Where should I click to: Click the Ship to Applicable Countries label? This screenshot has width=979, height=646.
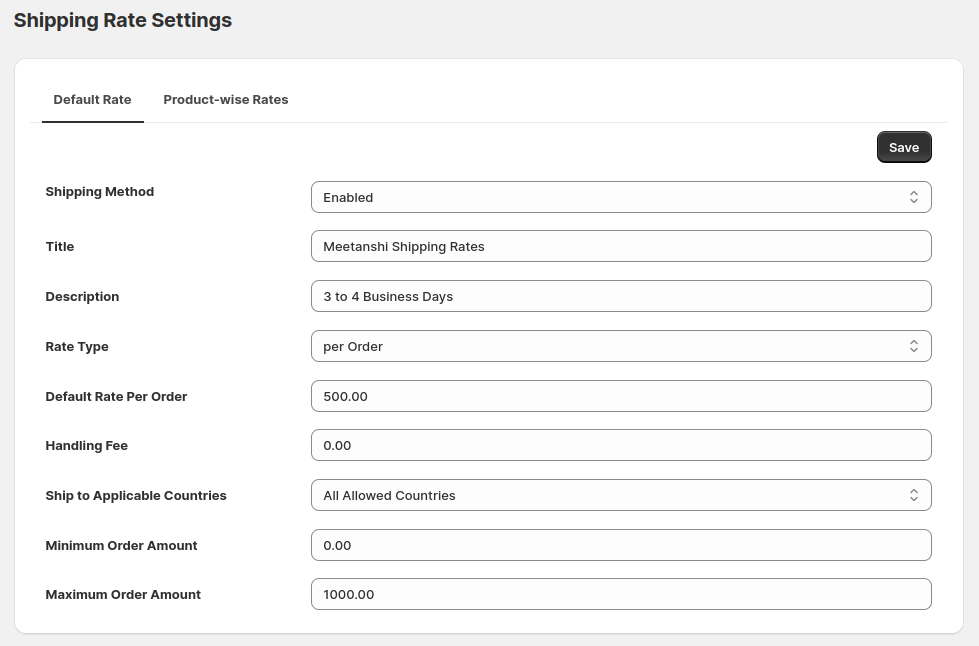pos(136,496)
